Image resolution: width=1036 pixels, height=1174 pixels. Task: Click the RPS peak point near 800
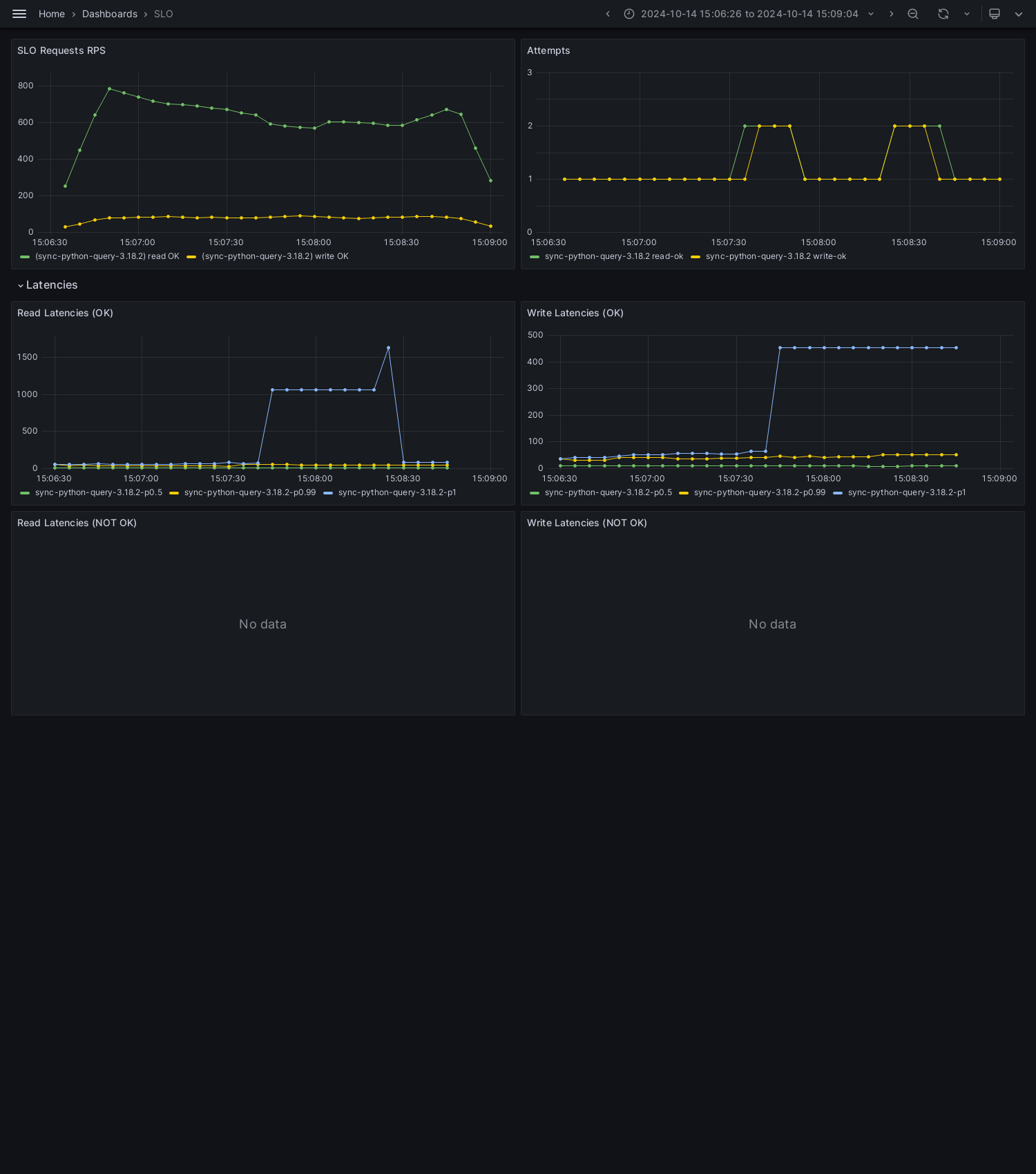click(109, 88)
